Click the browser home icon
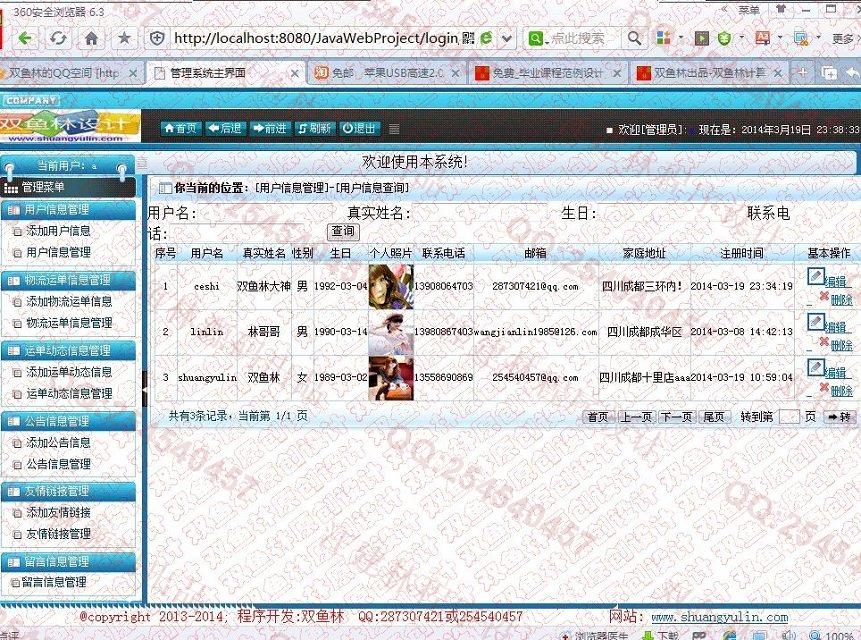Image resolution: width=861 pixels, height=640 pixels. pyautogui.click(x=91, y=38)
